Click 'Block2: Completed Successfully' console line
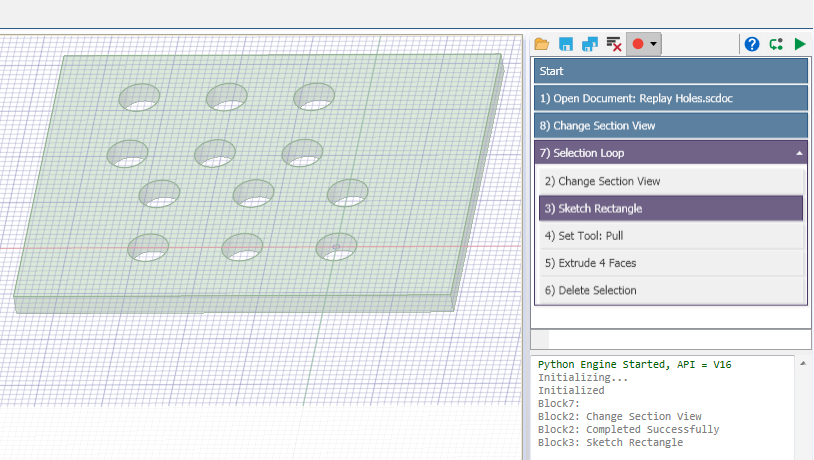Screen dimensions: 814x460 pos(628,429)
